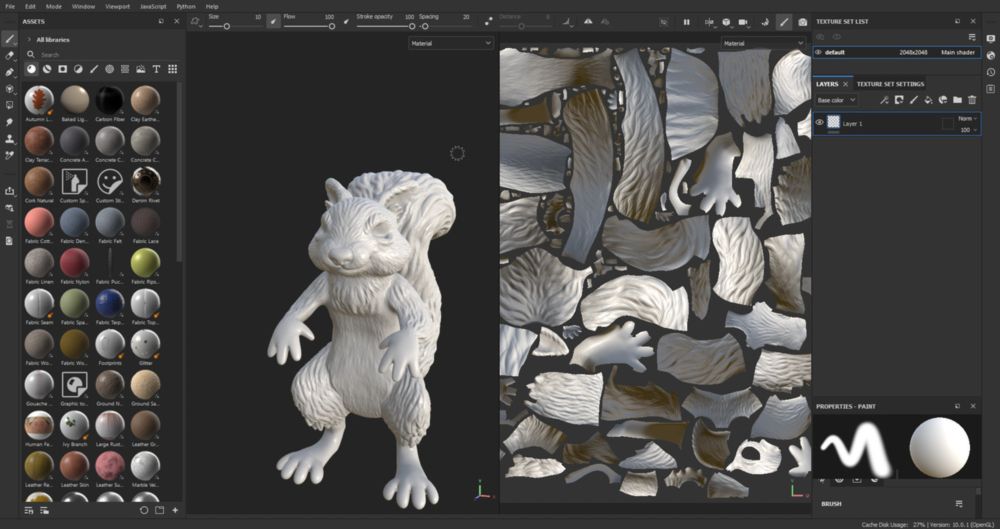Filter assets by Environment maps icon
Viewport: 1000px width, 529px height.
tap(141, 69)
